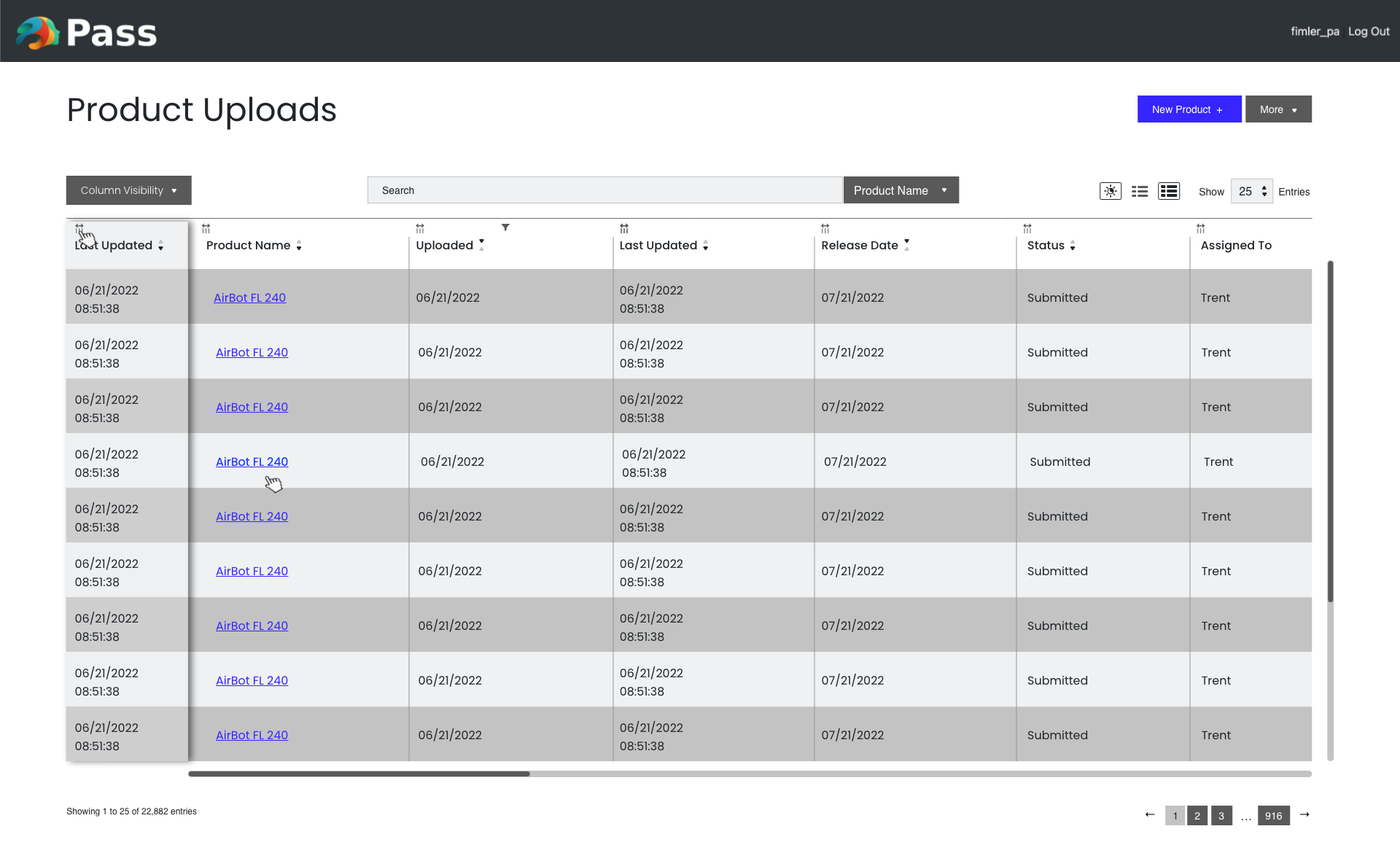1400x845 pixels.
Task: Toggle the brightness theme icon
Action: click(x=1111, y=191)
